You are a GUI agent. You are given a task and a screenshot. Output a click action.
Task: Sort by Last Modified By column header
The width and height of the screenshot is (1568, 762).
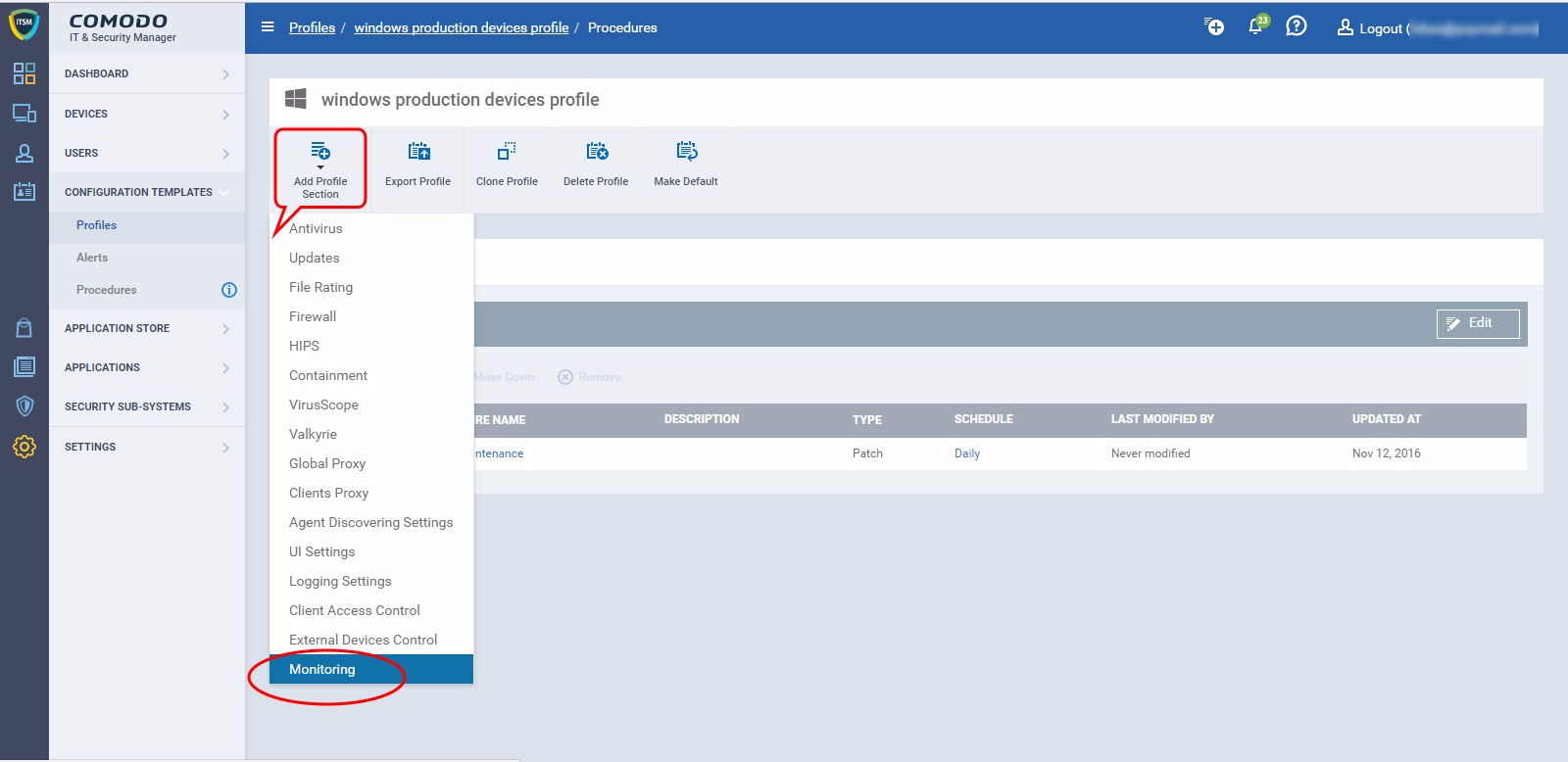(1162, 419)
